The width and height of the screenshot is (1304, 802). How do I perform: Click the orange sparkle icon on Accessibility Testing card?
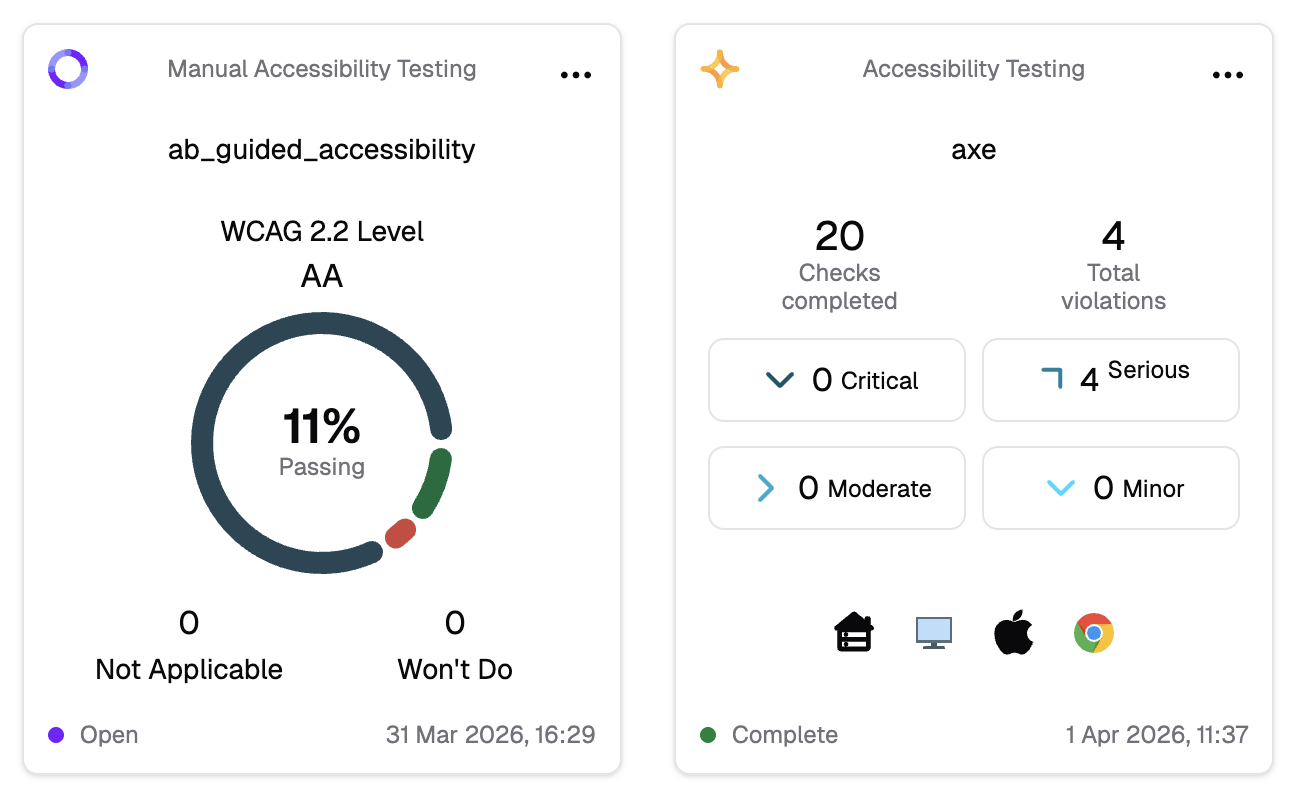(x=720, y=69)
